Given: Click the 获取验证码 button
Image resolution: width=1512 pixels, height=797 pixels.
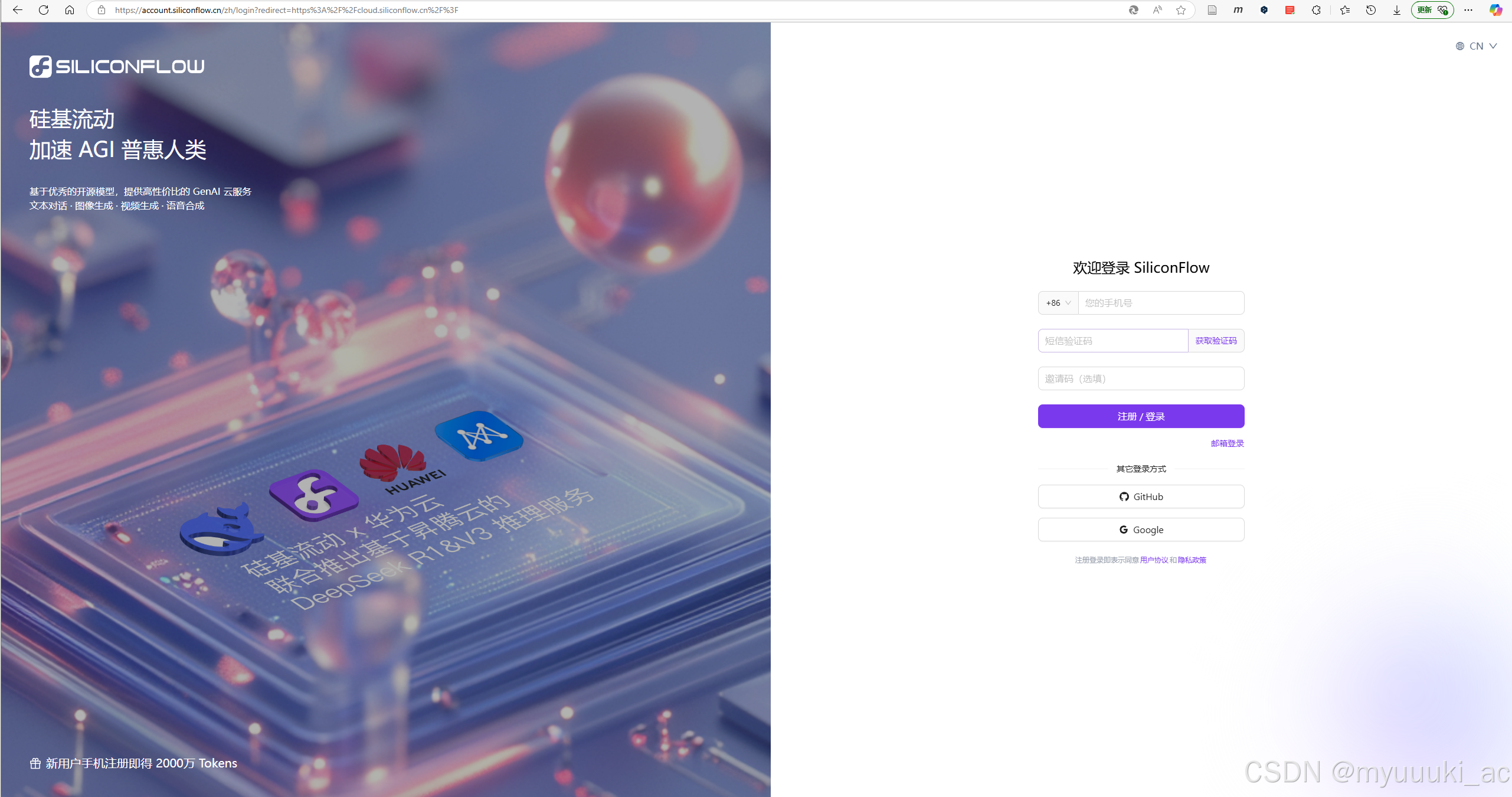Looking at the screenshot, I should pos(1216,341).
